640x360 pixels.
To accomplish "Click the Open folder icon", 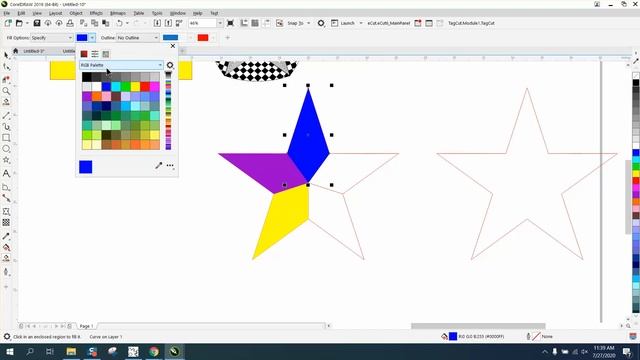I will (19, 23).
